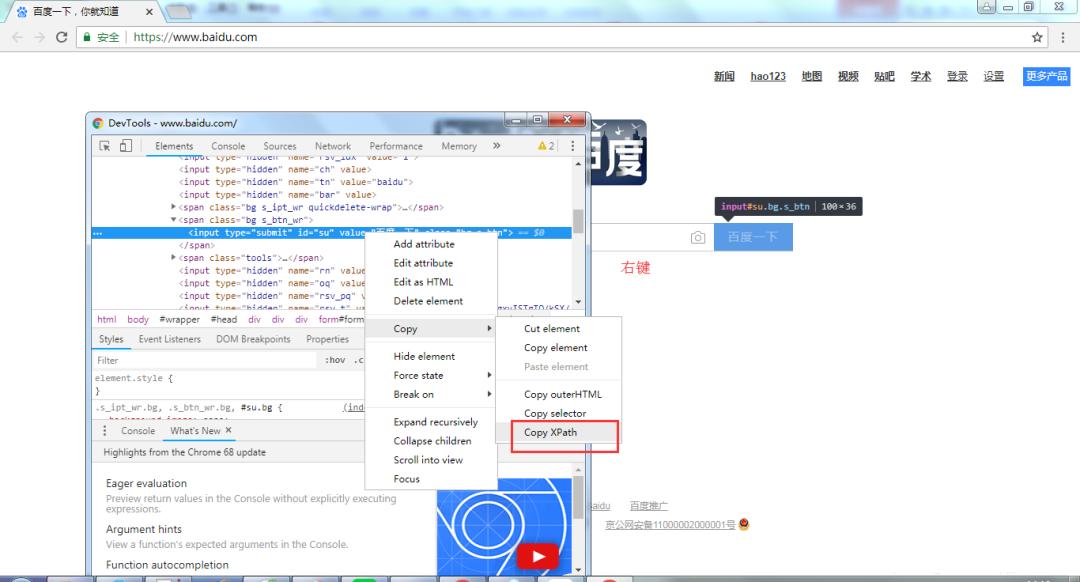Toggle the :hov element state button
Viewport: 1080px width, 582px height.
[x=335, y=360]
